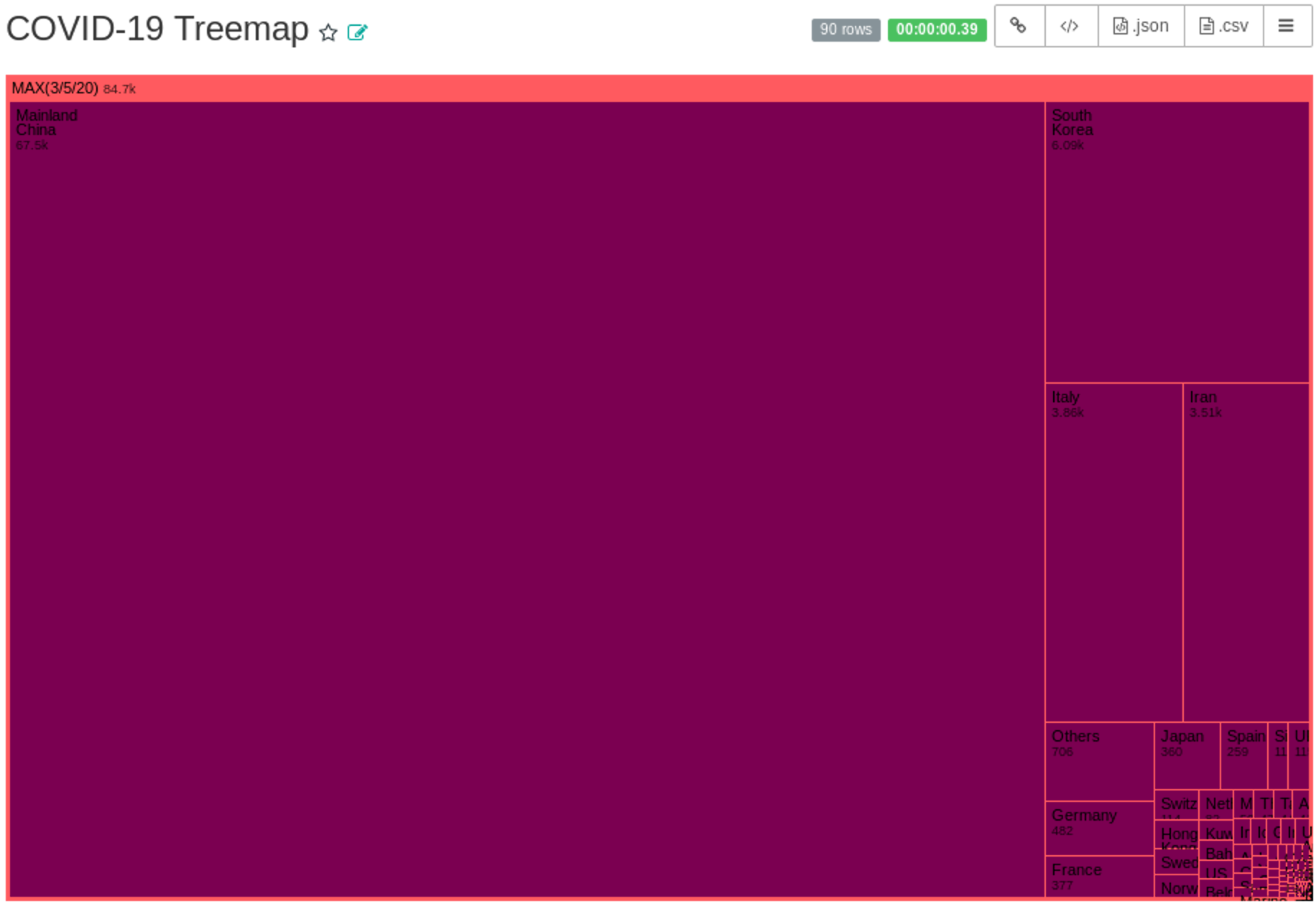Image resolution: width=1316 pixels, height=904 pixels.
Task: Select the Italy treemap cell
Action: point(1114,553)
